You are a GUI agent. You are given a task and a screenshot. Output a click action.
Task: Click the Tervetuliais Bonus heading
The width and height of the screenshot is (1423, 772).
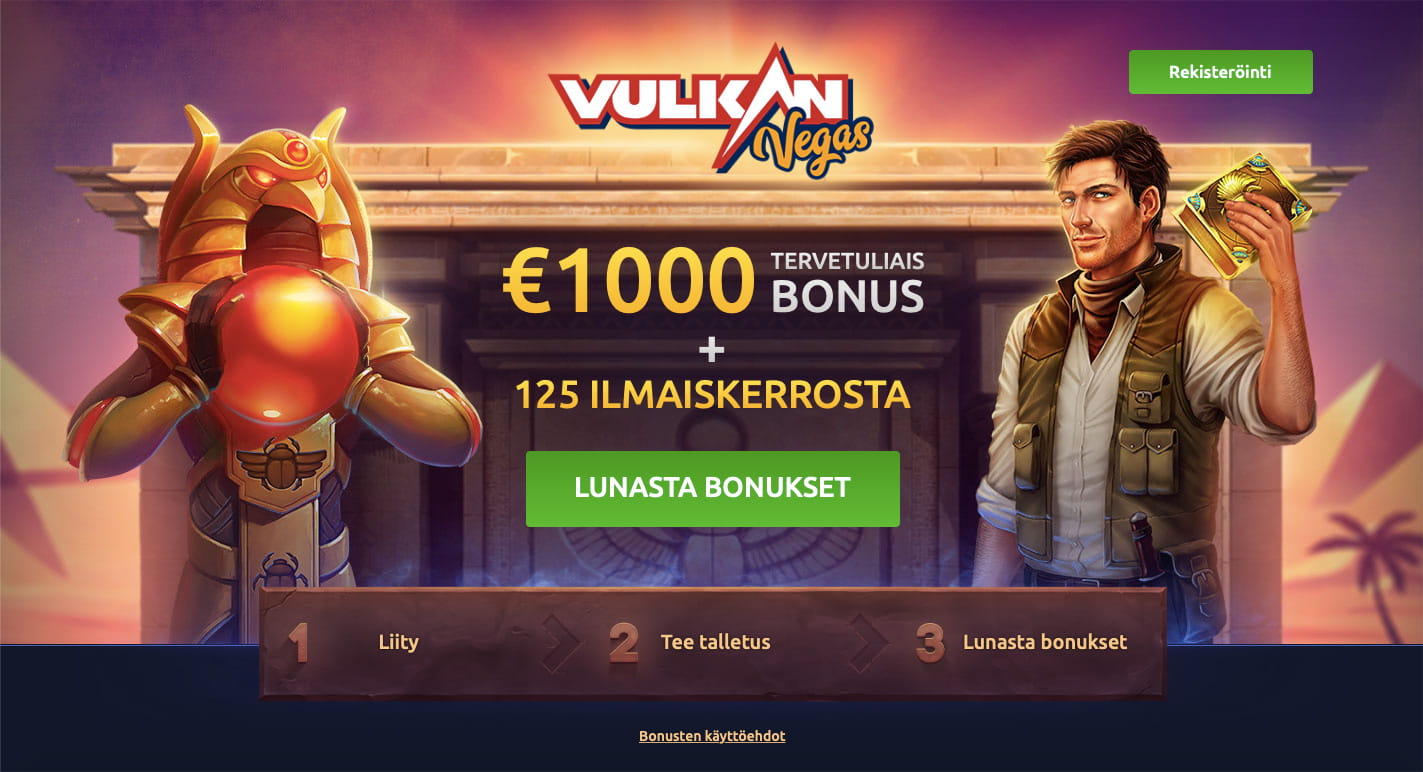847,283
